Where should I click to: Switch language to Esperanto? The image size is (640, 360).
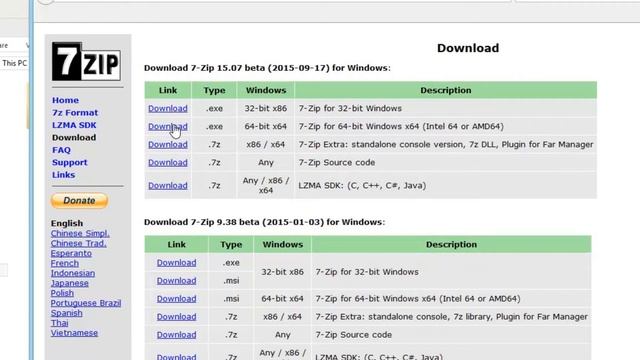pos(71,253)
